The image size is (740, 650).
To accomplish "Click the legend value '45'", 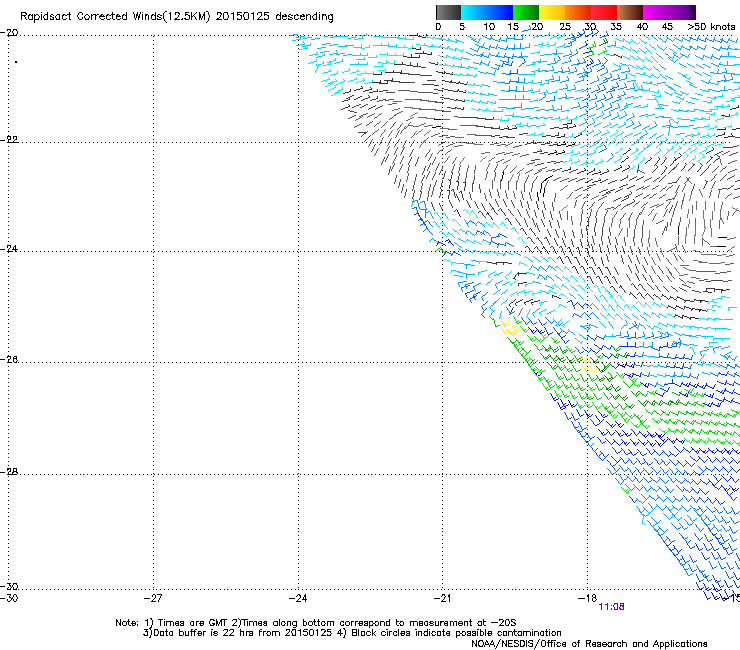I will [667, 27].
